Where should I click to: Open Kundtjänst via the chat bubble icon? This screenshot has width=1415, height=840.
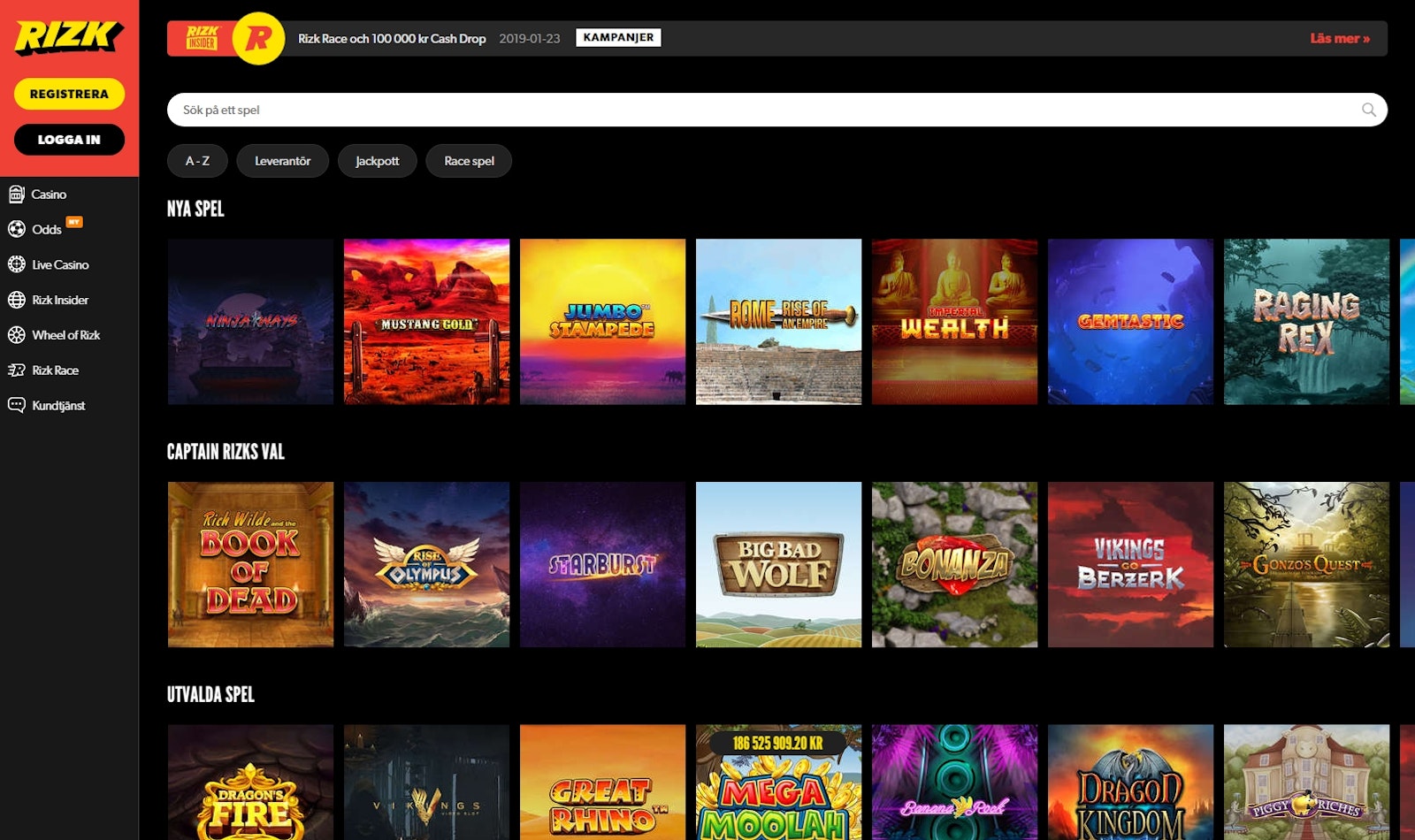click(16, 405)
